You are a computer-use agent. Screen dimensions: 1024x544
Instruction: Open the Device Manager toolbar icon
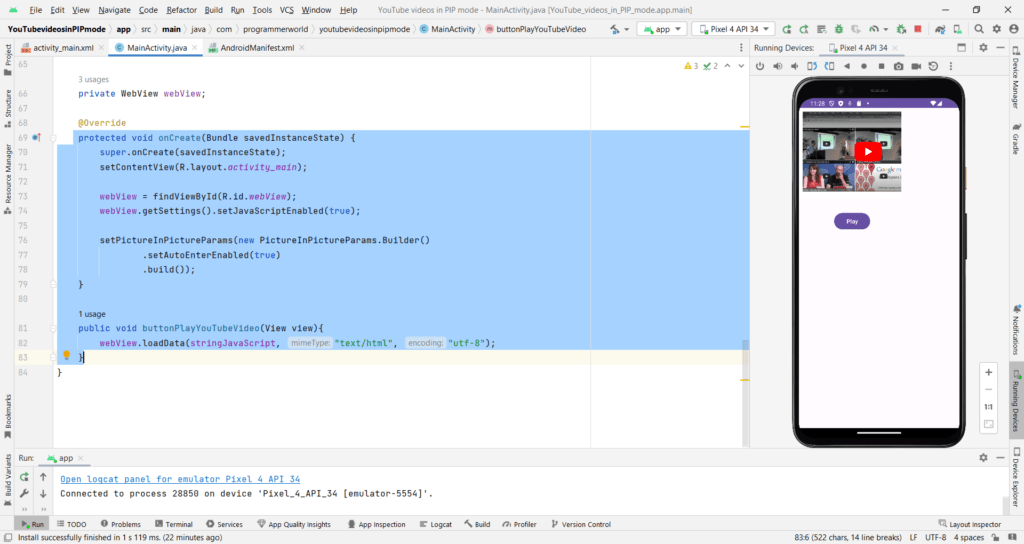(957, 29)
